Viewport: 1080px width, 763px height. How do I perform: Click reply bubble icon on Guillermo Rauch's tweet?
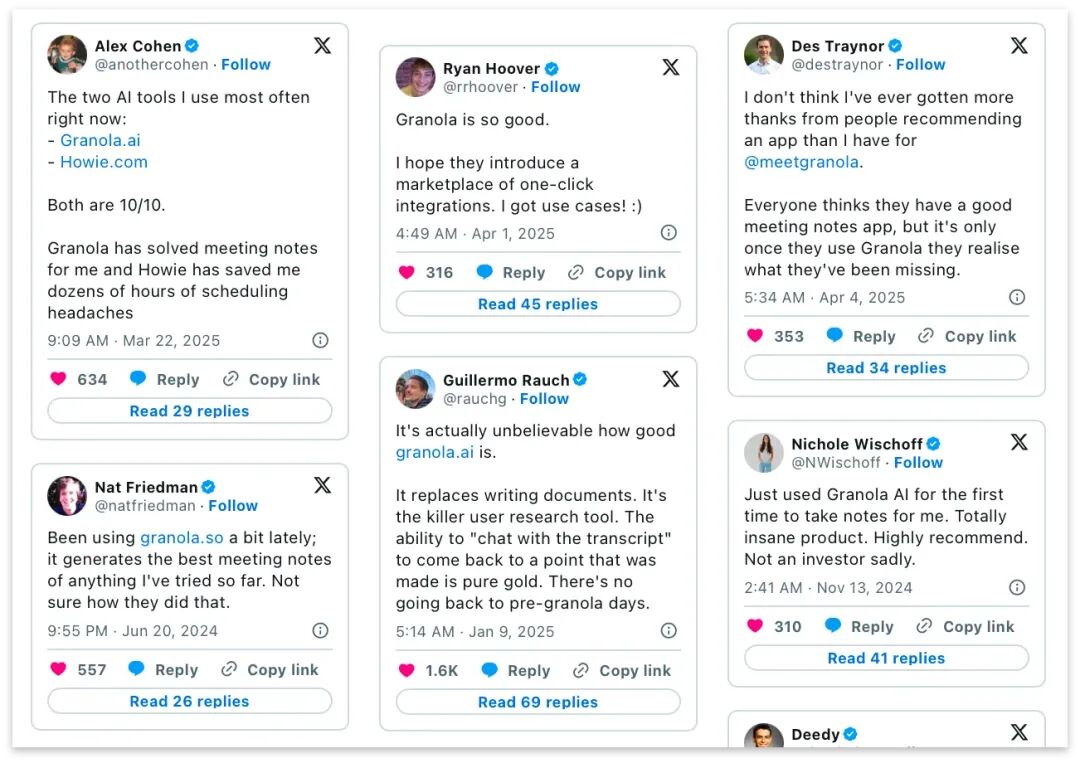(x=489, y=670)
